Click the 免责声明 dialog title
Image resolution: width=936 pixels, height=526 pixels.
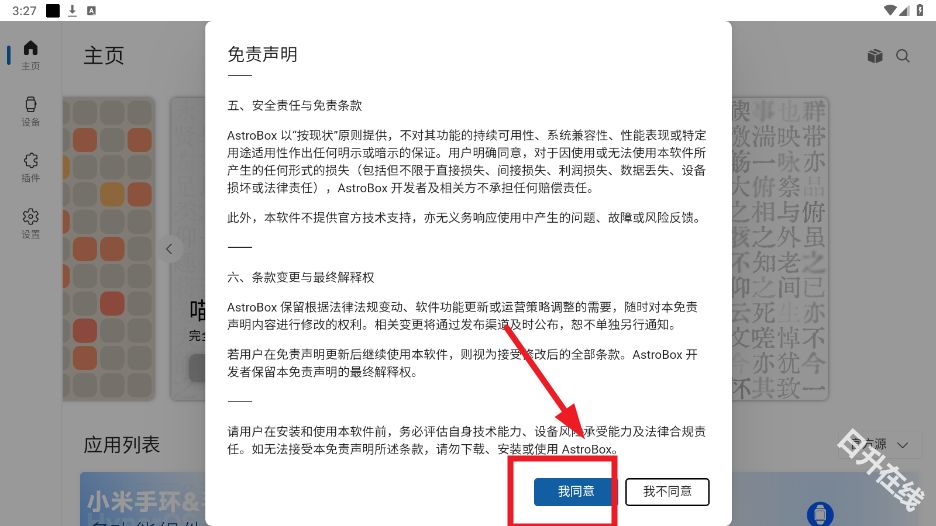(x=262, y=54)
